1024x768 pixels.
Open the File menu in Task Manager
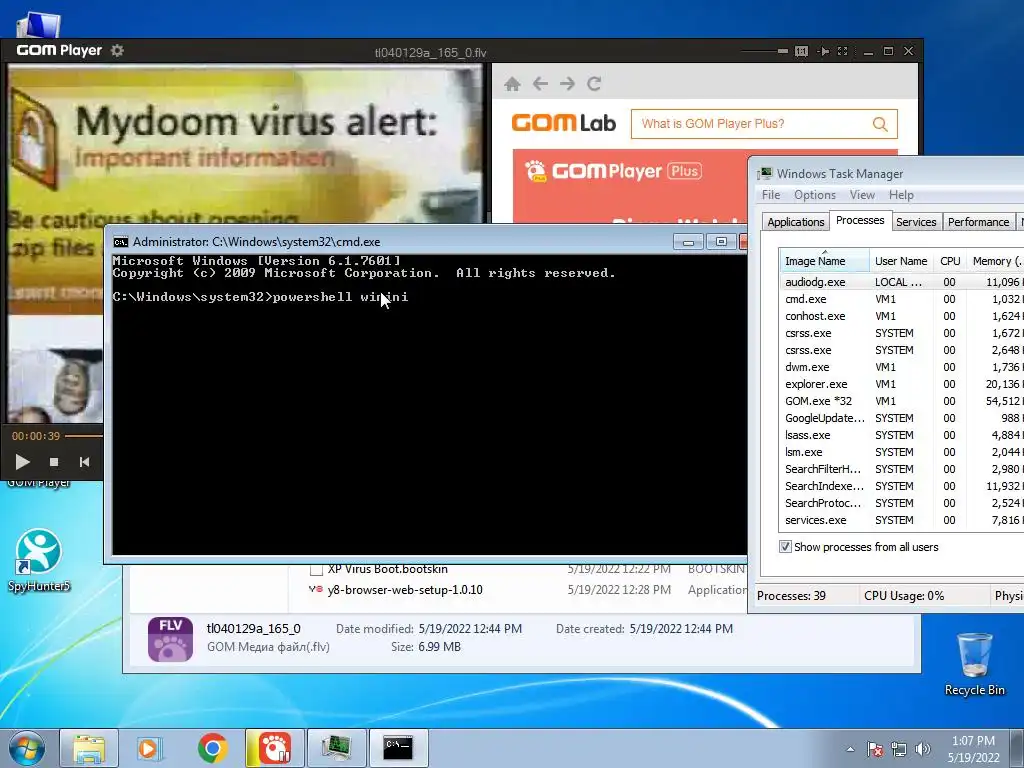tap(771, 195)
